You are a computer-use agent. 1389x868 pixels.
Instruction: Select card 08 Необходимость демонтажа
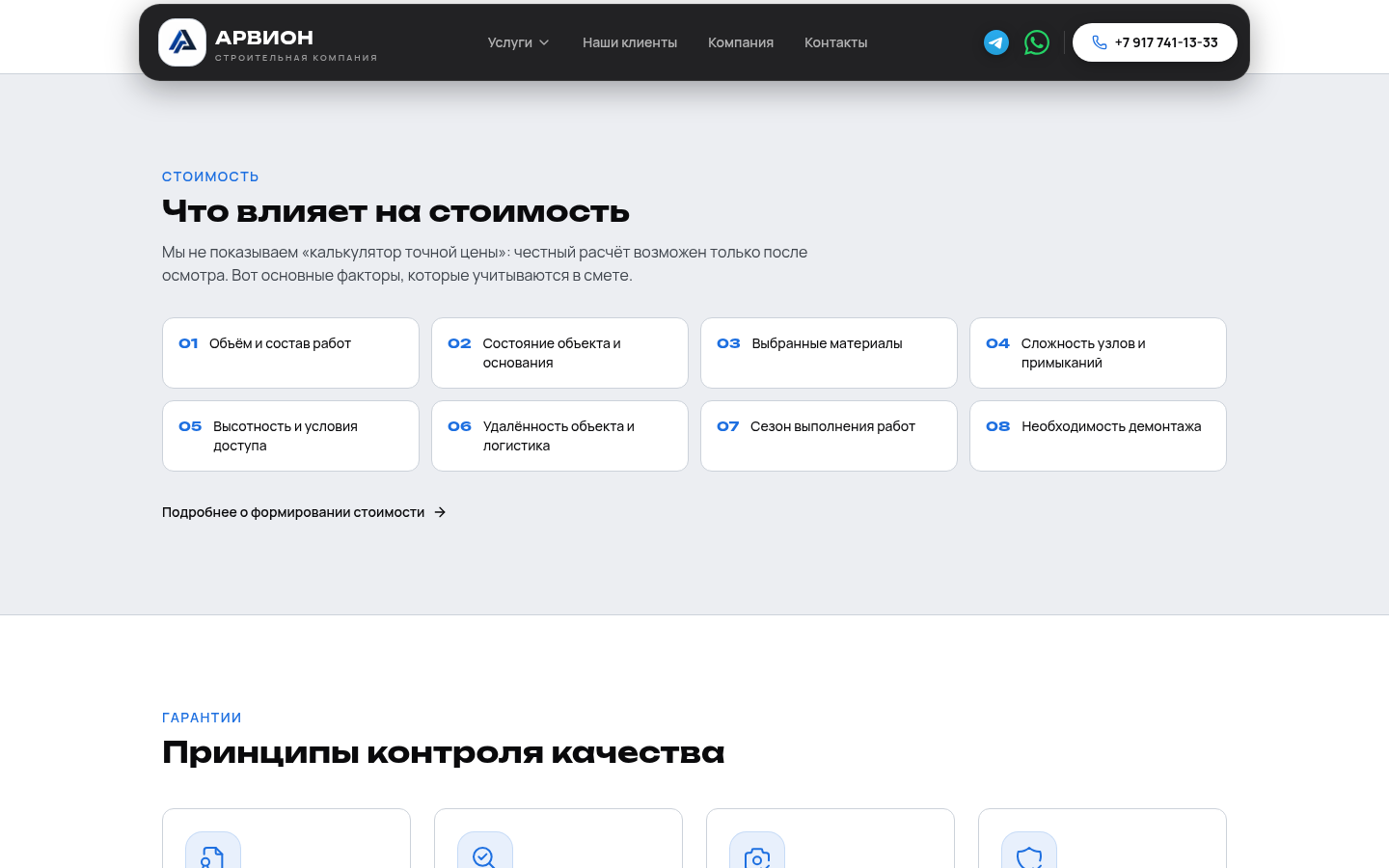(1098, 436)
